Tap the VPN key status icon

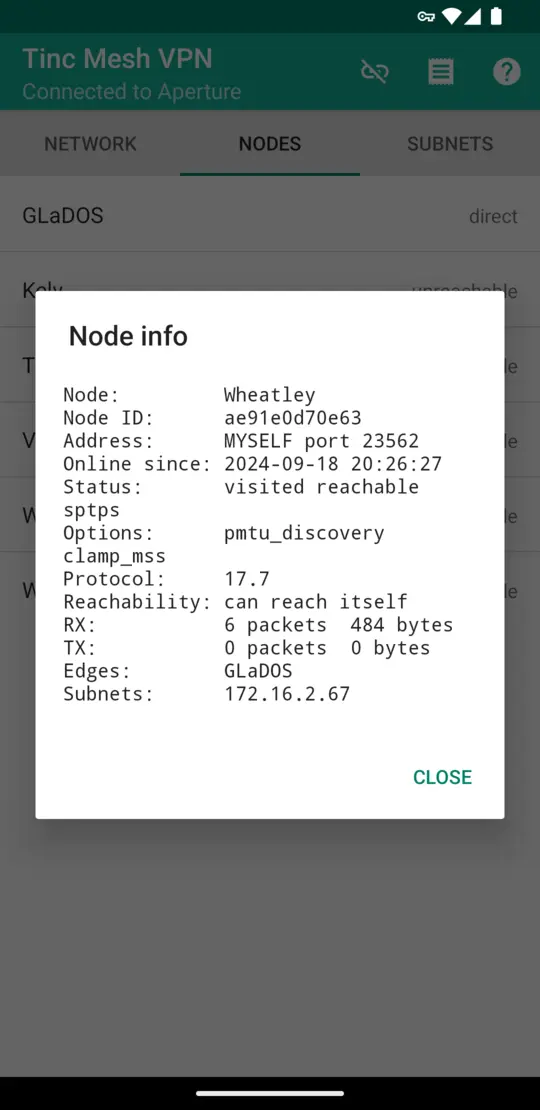[x=426, y=16]
